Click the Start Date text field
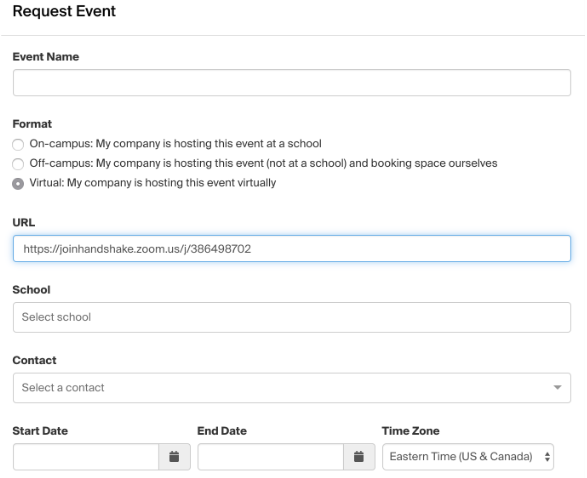 86,457
